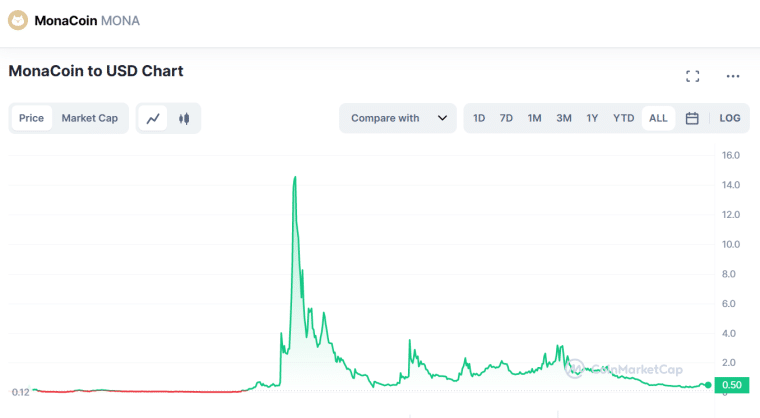Viewport: 760px width, 418px height.
Task: Switch to candlestick chart icon
Action: pyautogui.click(x=184, y=118)
